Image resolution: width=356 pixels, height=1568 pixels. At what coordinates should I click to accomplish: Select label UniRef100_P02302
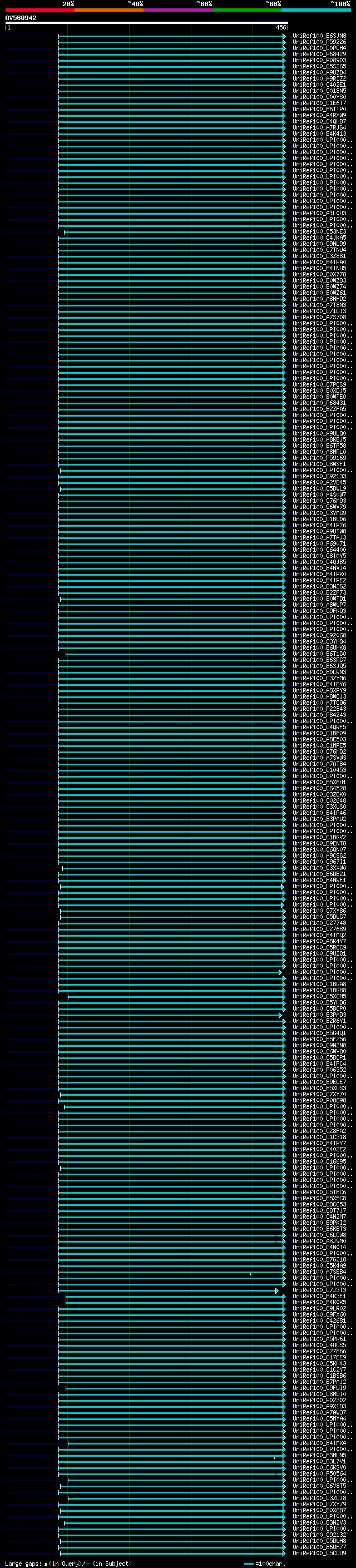click(319, 1400)
